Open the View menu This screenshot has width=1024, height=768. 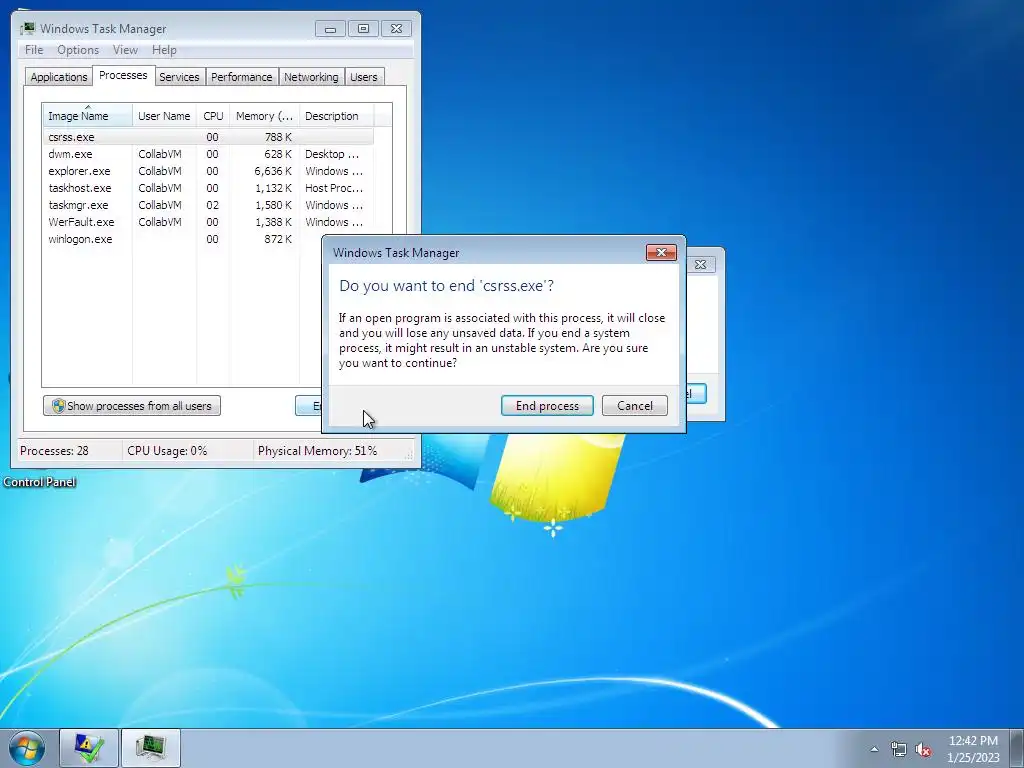tap(125, 50)
